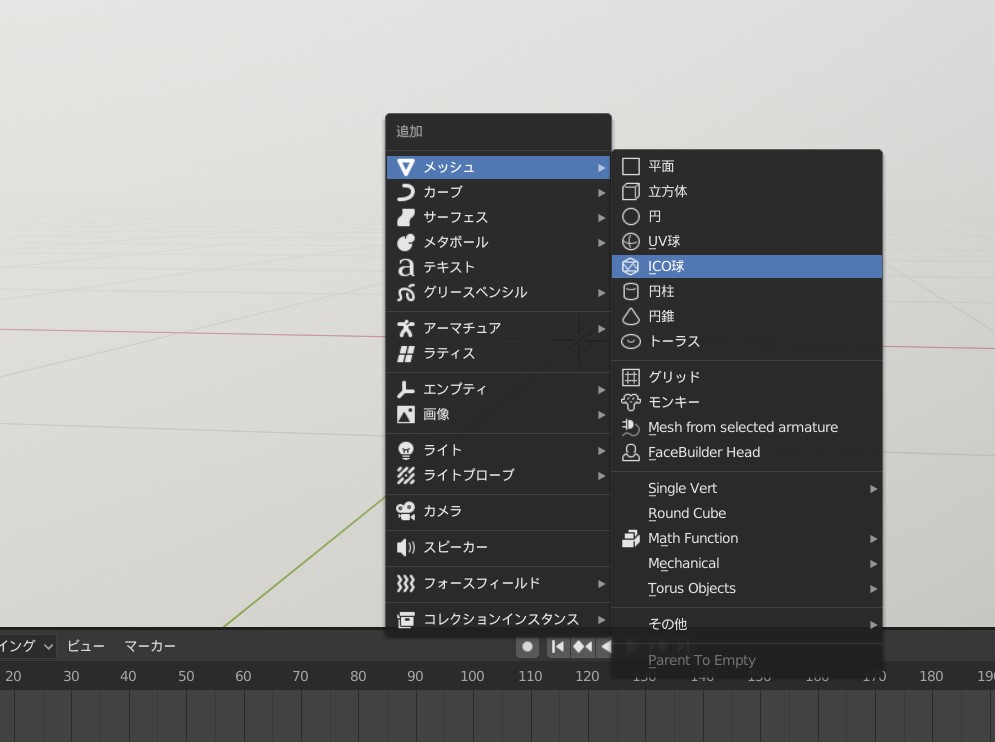
Task: Expand the Mechanical submenu arrow
Action: click(873, 564)
